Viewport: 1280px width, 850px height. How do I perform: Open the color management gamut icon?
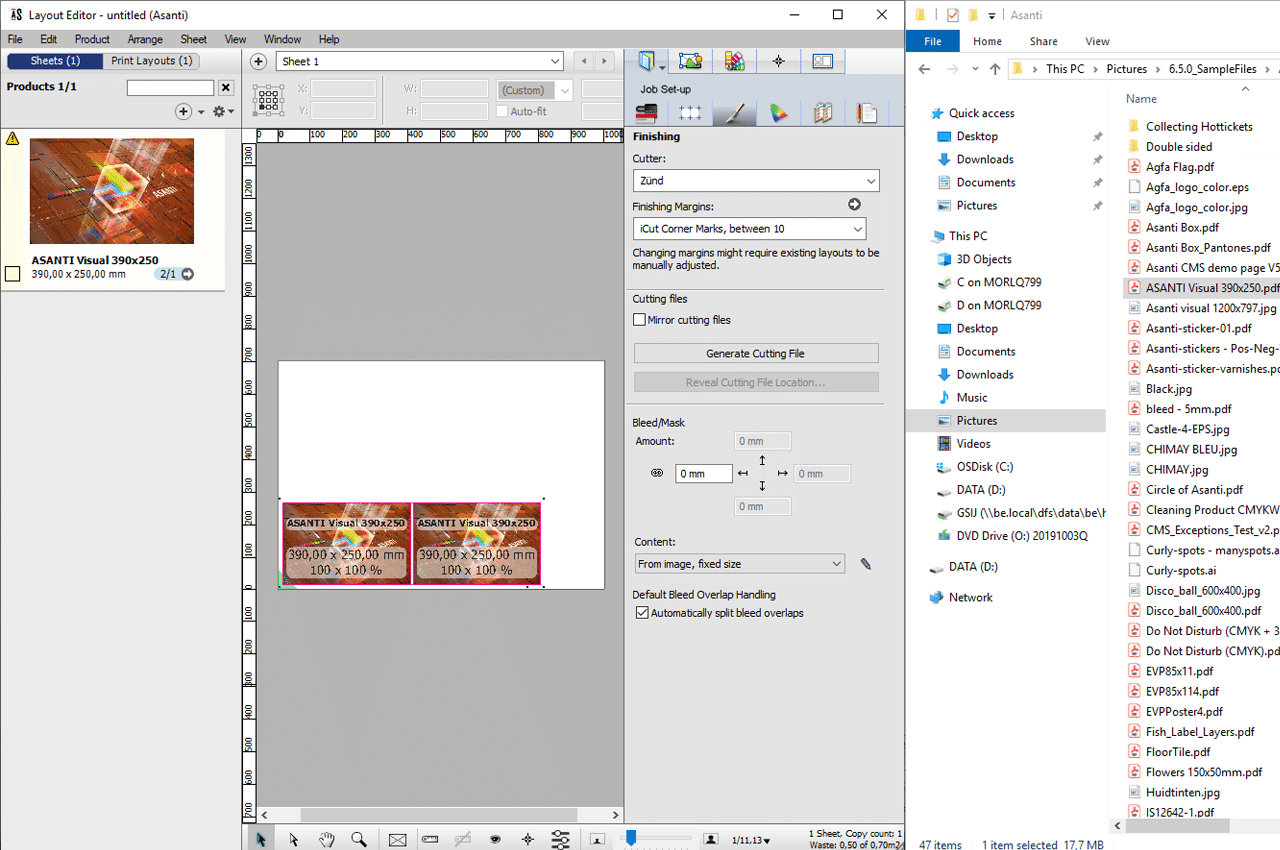(x=778, y=113)
